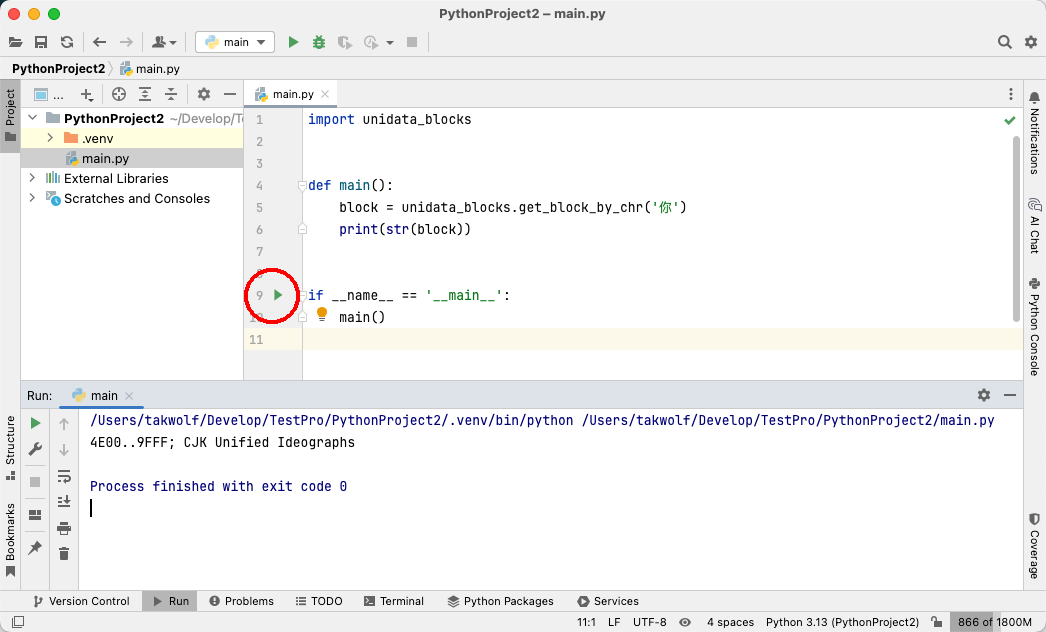Open Run panel settings gear
The width and height of the screenshot is (1046, 632).
984,395
